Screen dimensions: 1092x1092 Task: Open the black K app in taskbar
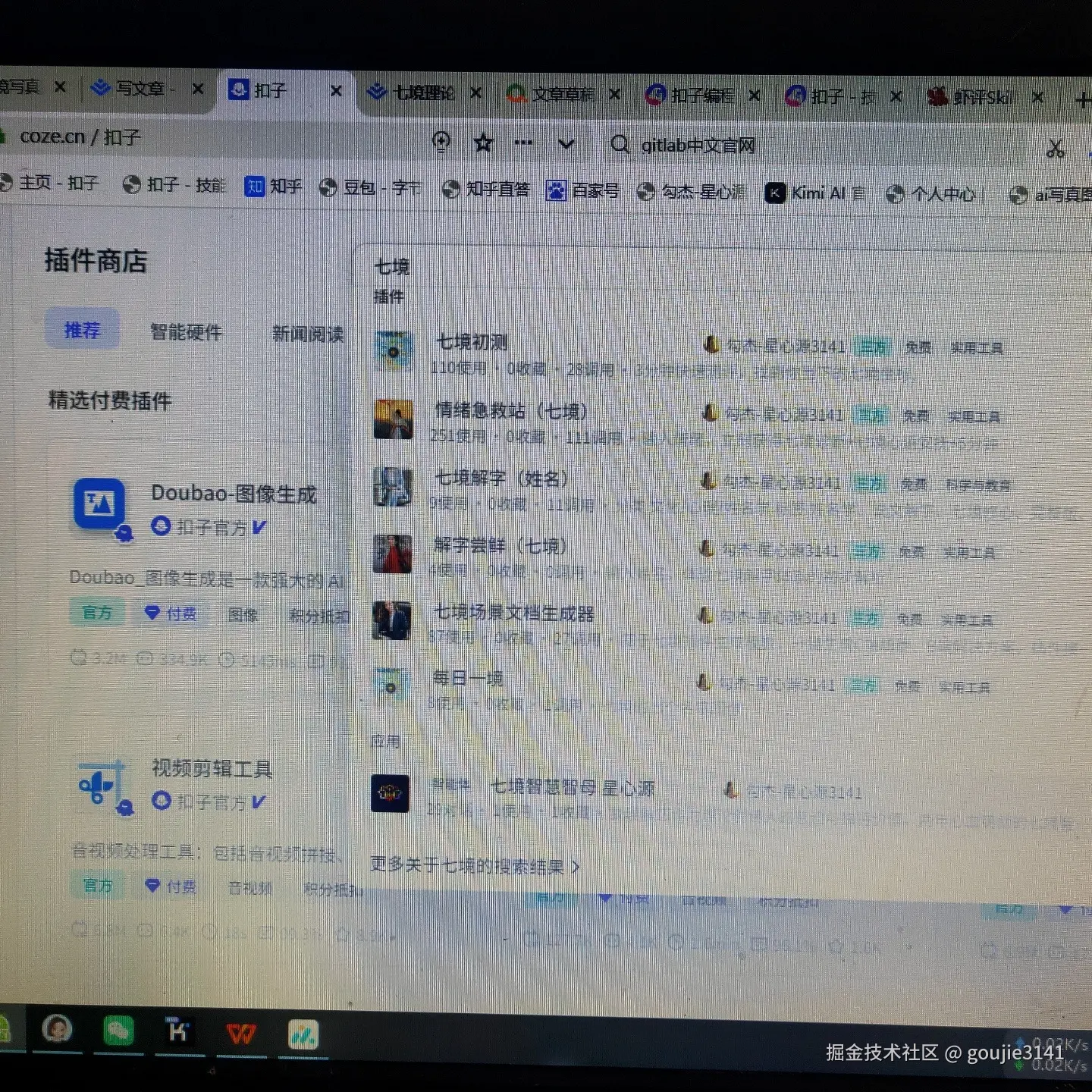click(179, 1031)
